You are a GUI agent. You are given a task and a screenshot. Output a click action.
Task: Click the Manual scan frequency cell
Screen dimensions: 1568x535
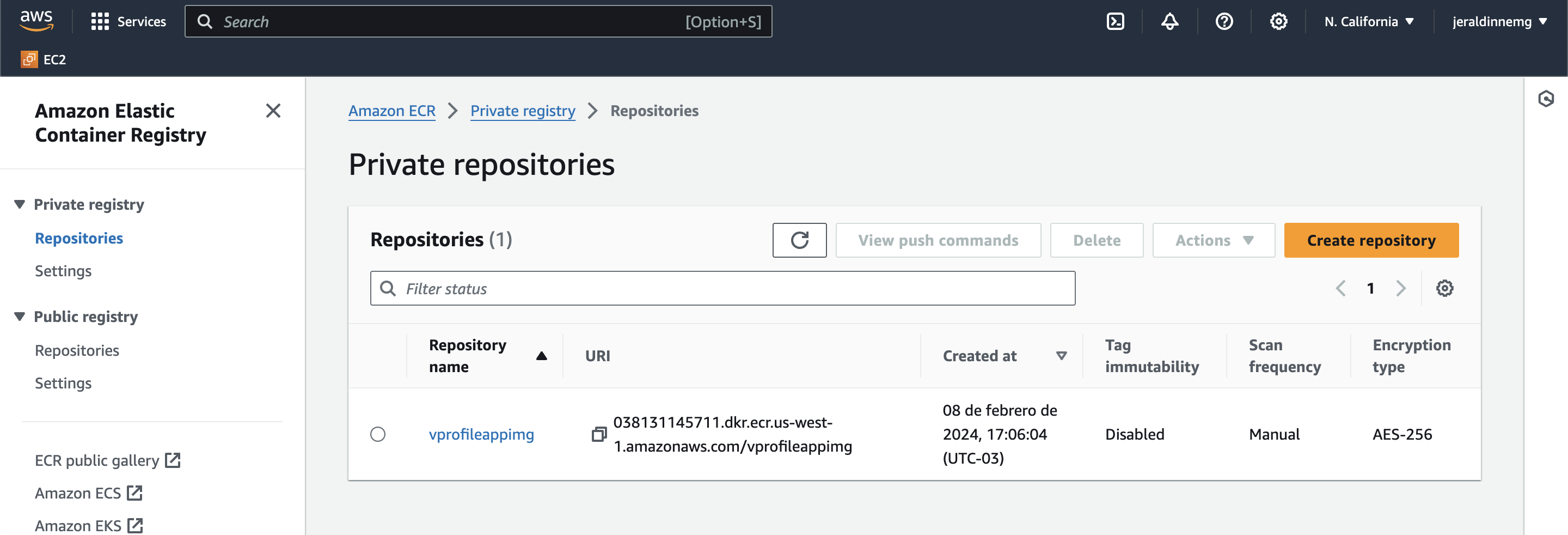coord(1274,434)
